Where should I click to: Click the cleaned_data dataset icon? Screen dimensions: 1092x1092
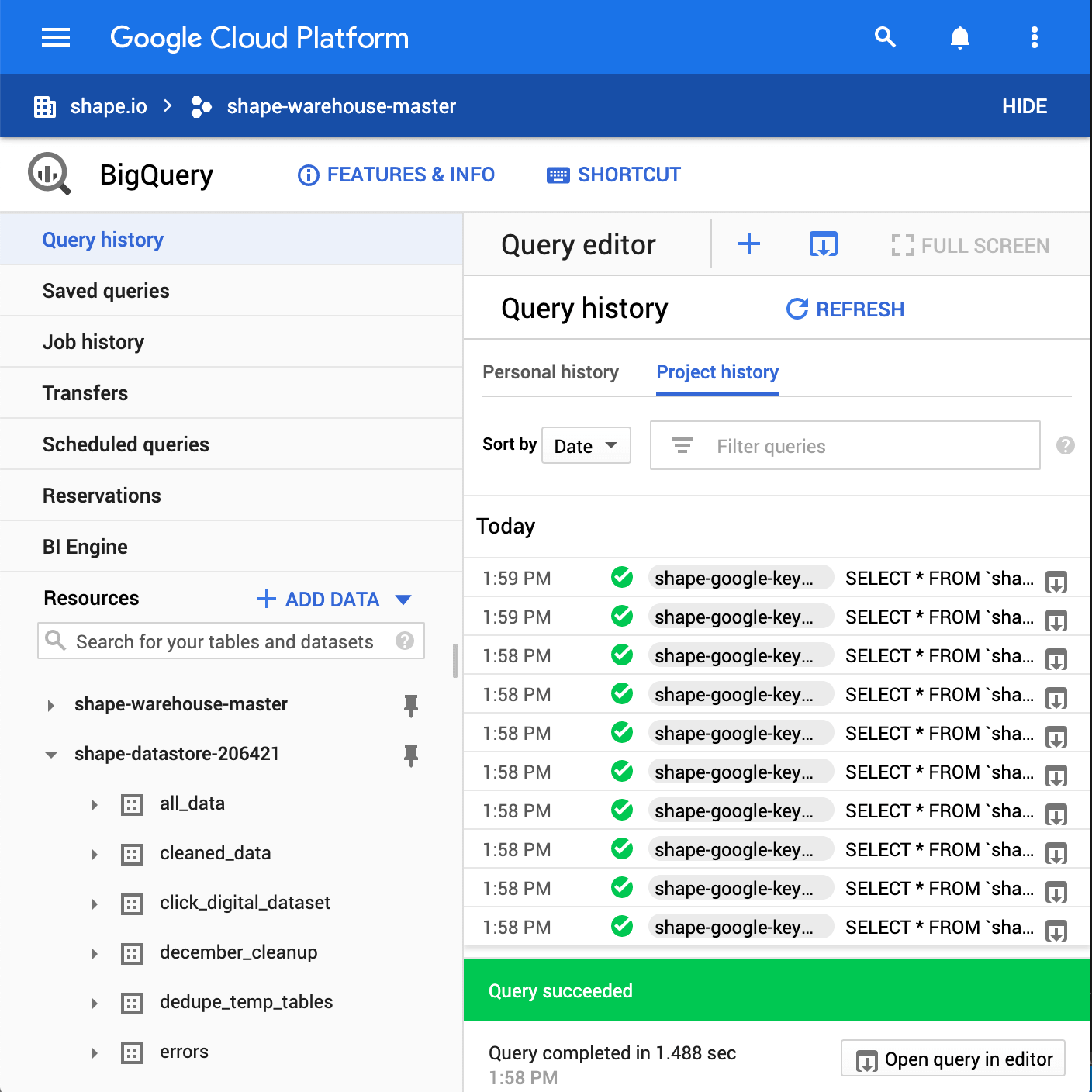coord(132,854)
